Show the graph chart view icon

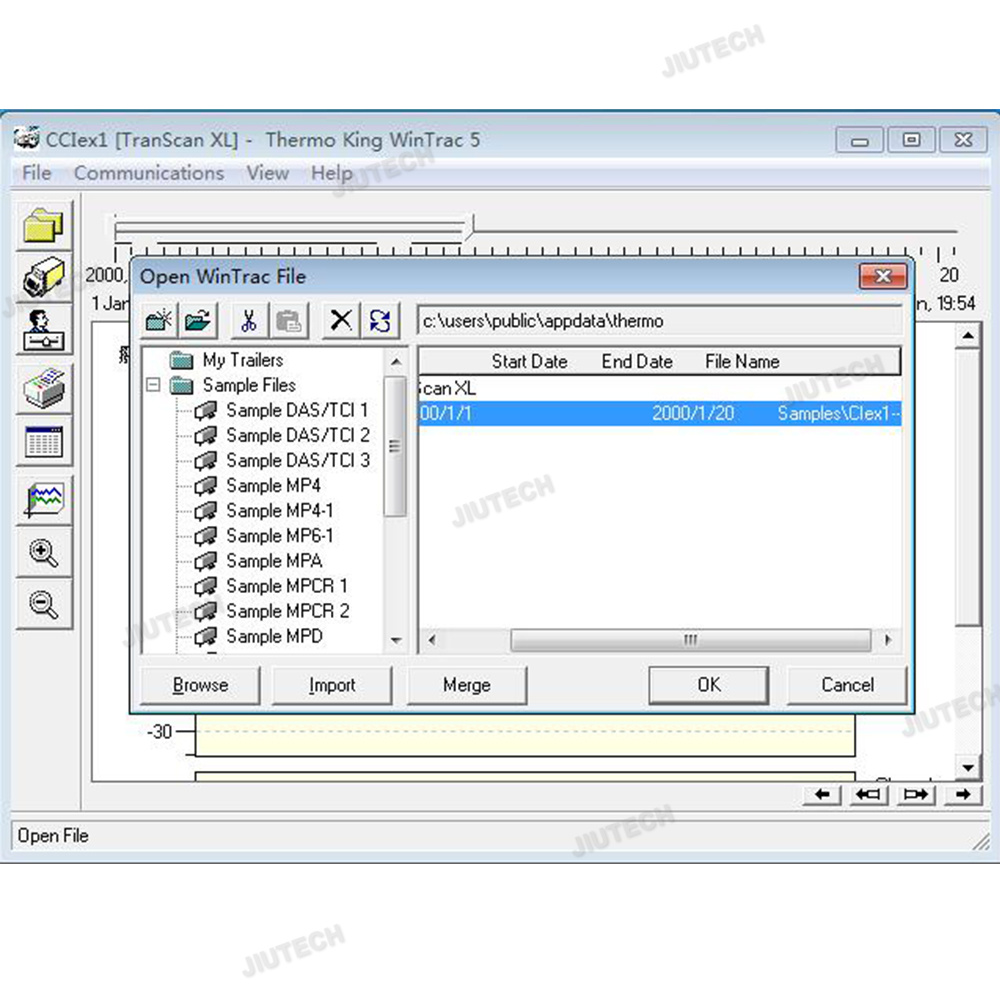[x=43, y=499]
